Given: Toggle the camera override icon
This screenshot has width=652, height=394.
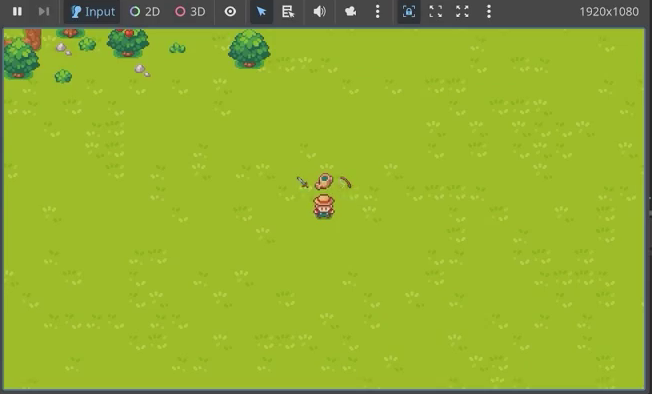Looking at the screenshot, I should 351,12.
